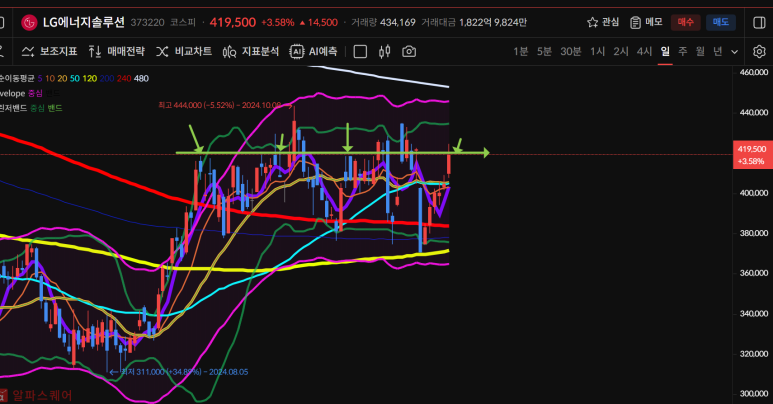Open 매매전략 trading strategy tool

(116, 51)
